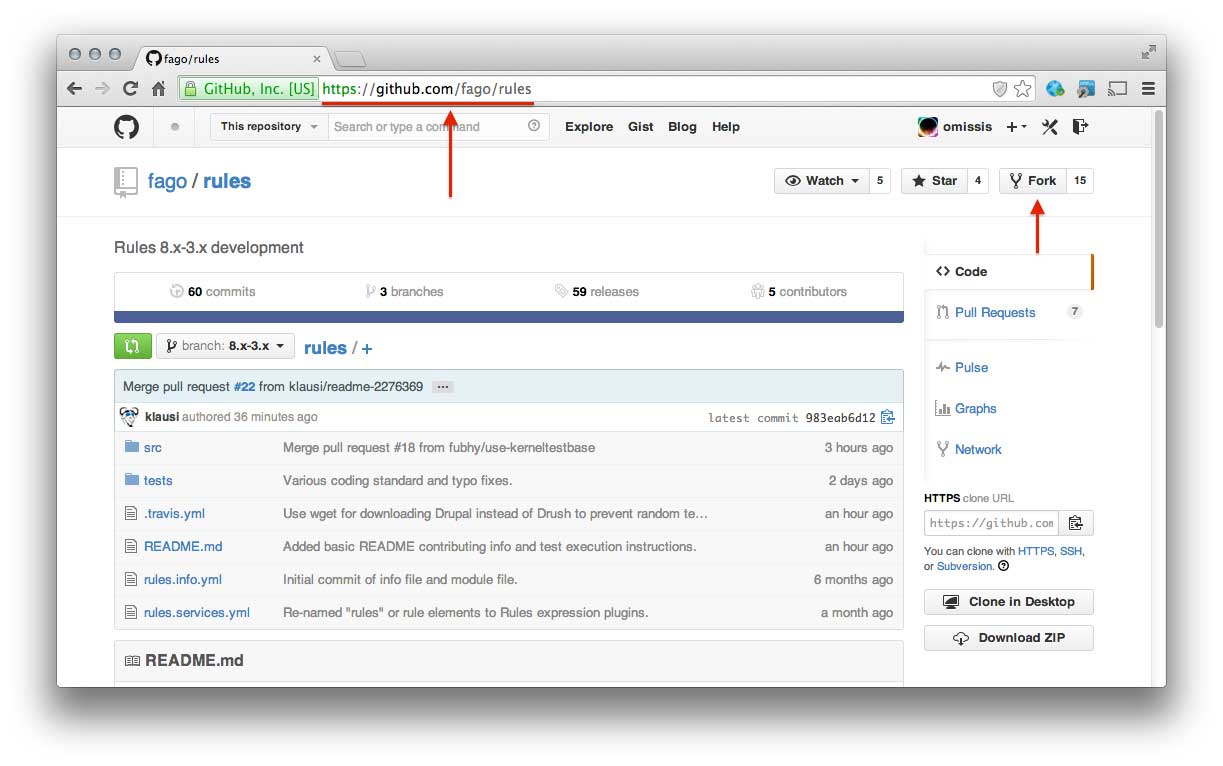1223x766 pixels.
Task: Switch clone URL to SSH
Action: [x=1070, y=551]
